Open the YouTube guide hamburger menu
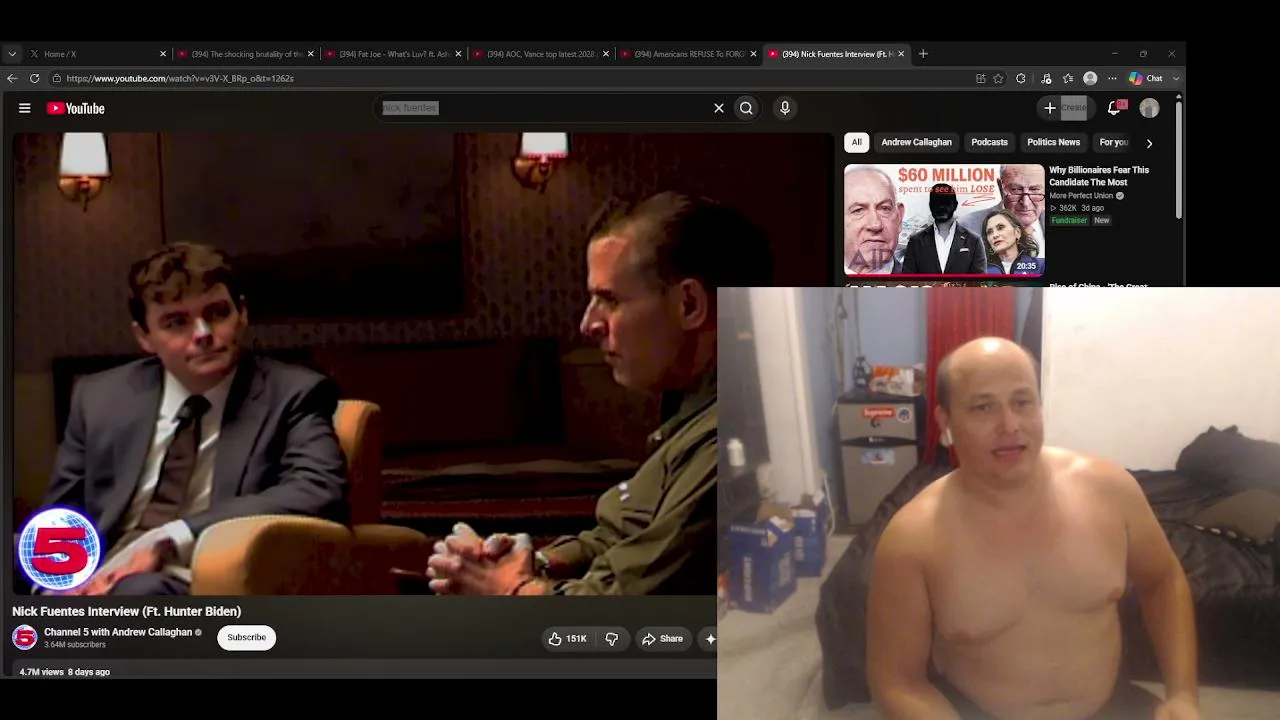The width and height of the screenshot is (1280, 720). tap(25, 108)
